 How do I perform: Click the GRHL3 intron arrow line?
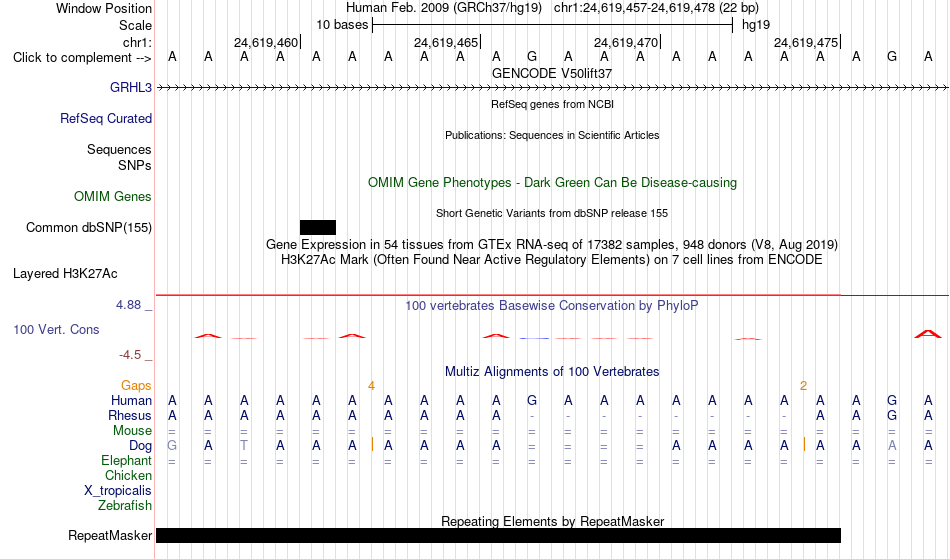click(552, 88)
